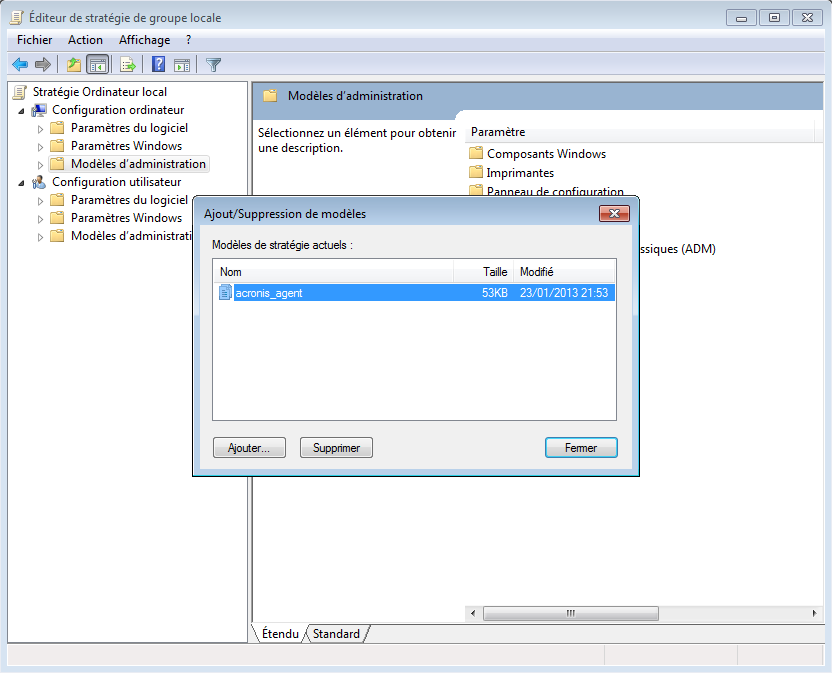Viewport: 832px width, 673px height.
Task: Click the Filter funnel toolbar icon
Action: [213, 65]
